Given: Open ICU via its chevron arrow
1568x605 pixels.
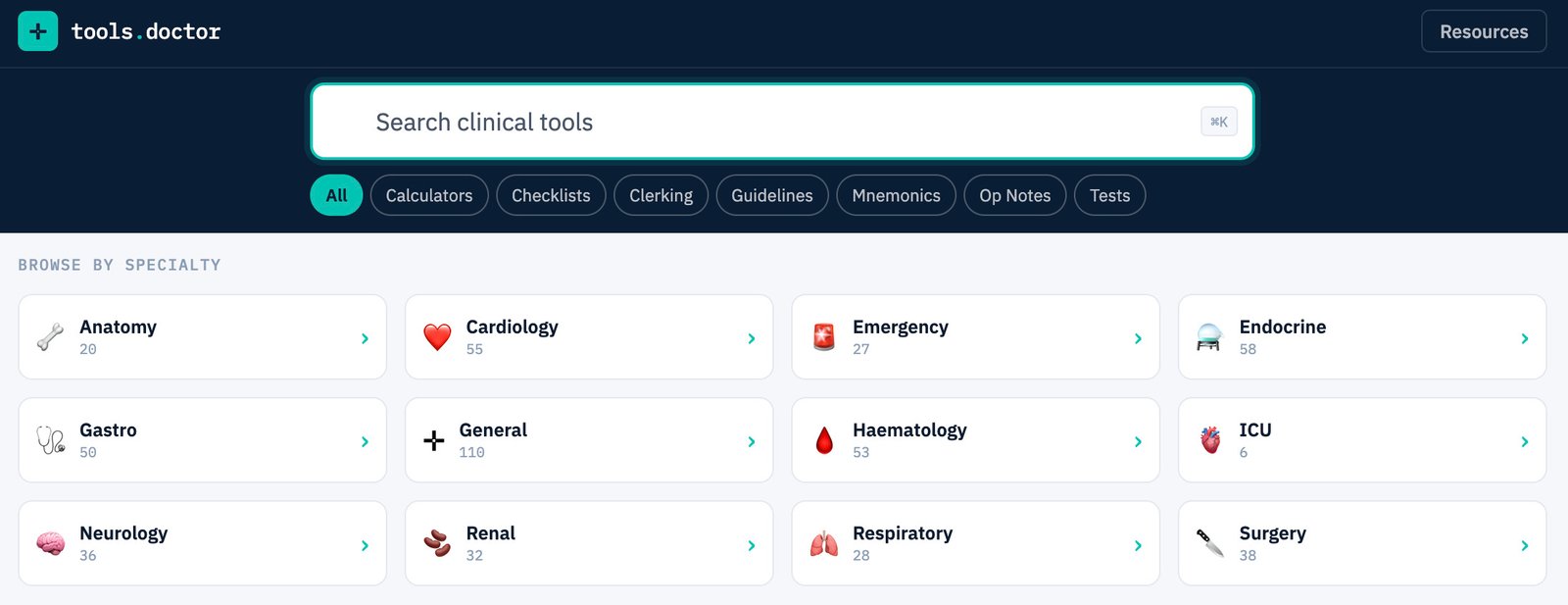Looking at the screenshot, I should pyautogui.click(x=1525, y=441).
